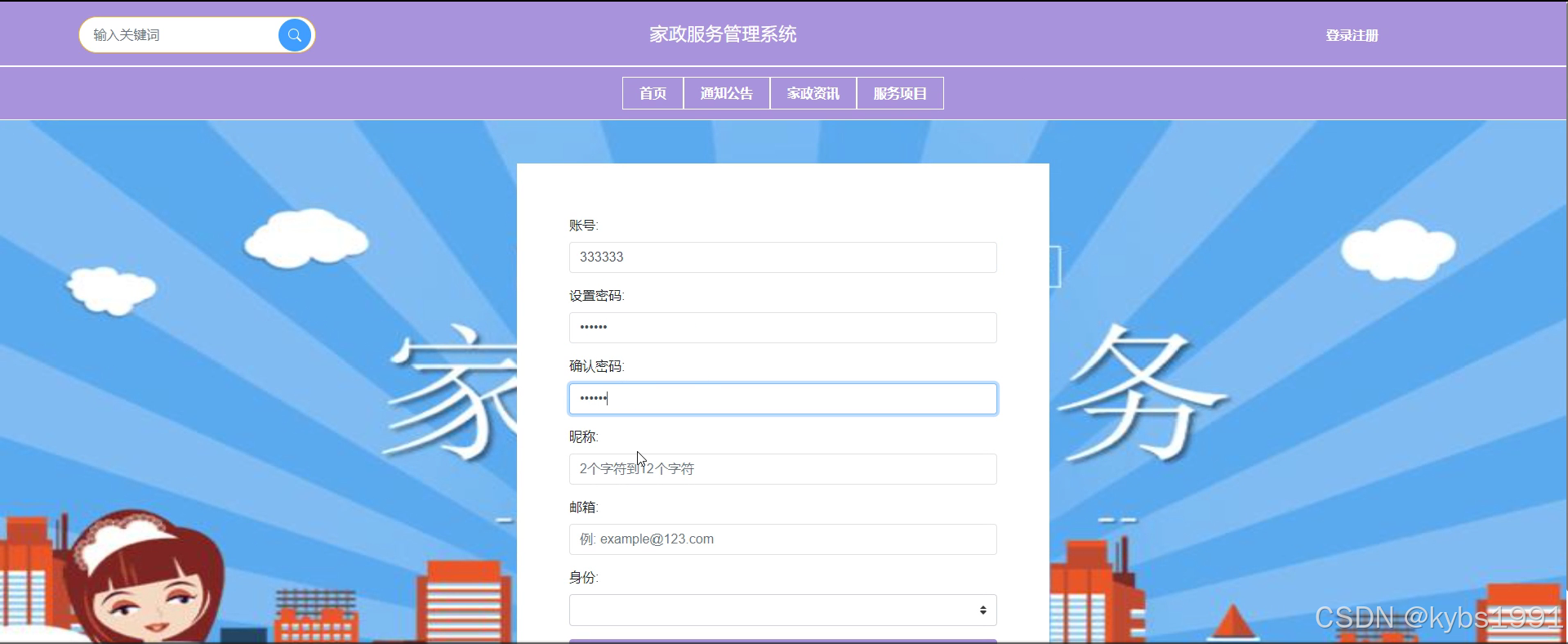Click the 昵称 label text

584,437
